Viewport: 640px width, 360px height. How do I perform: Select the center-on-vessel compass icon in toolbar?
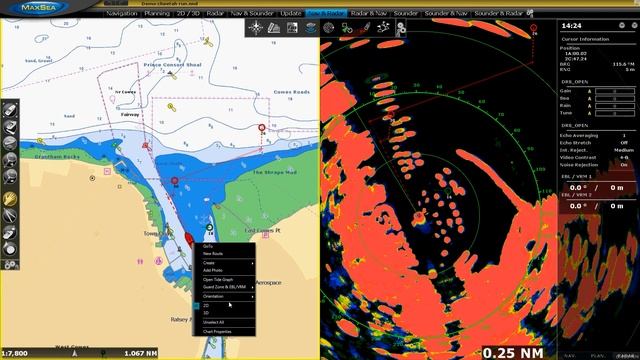tap(256, 28)
